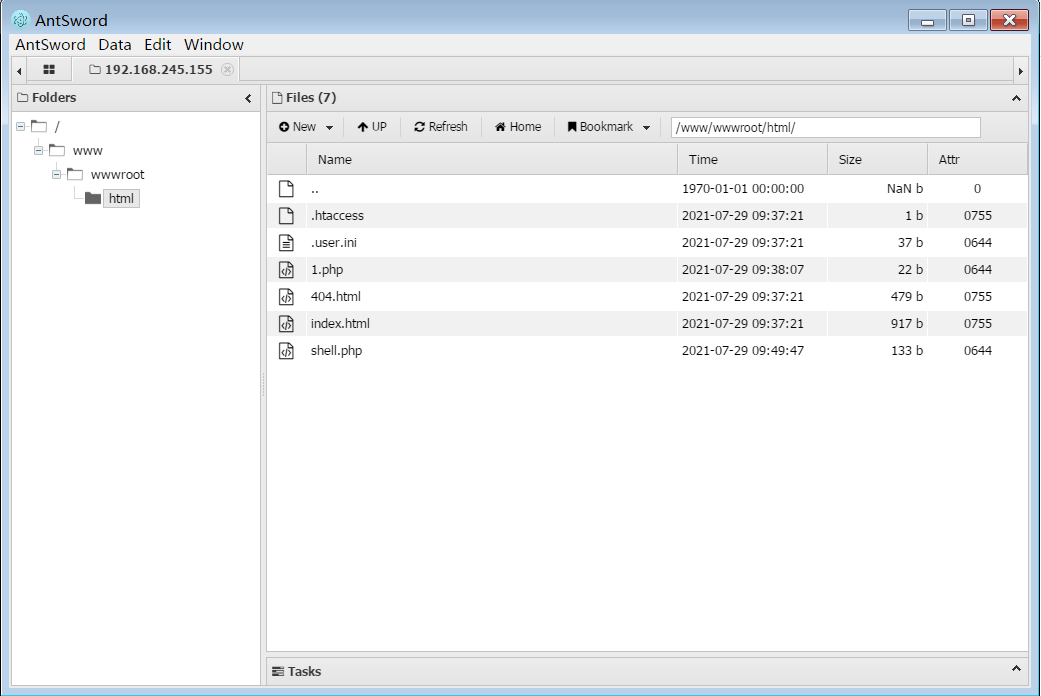Click the index.html code file icon
Screen dimensions: 1041x696
[286, 324]
